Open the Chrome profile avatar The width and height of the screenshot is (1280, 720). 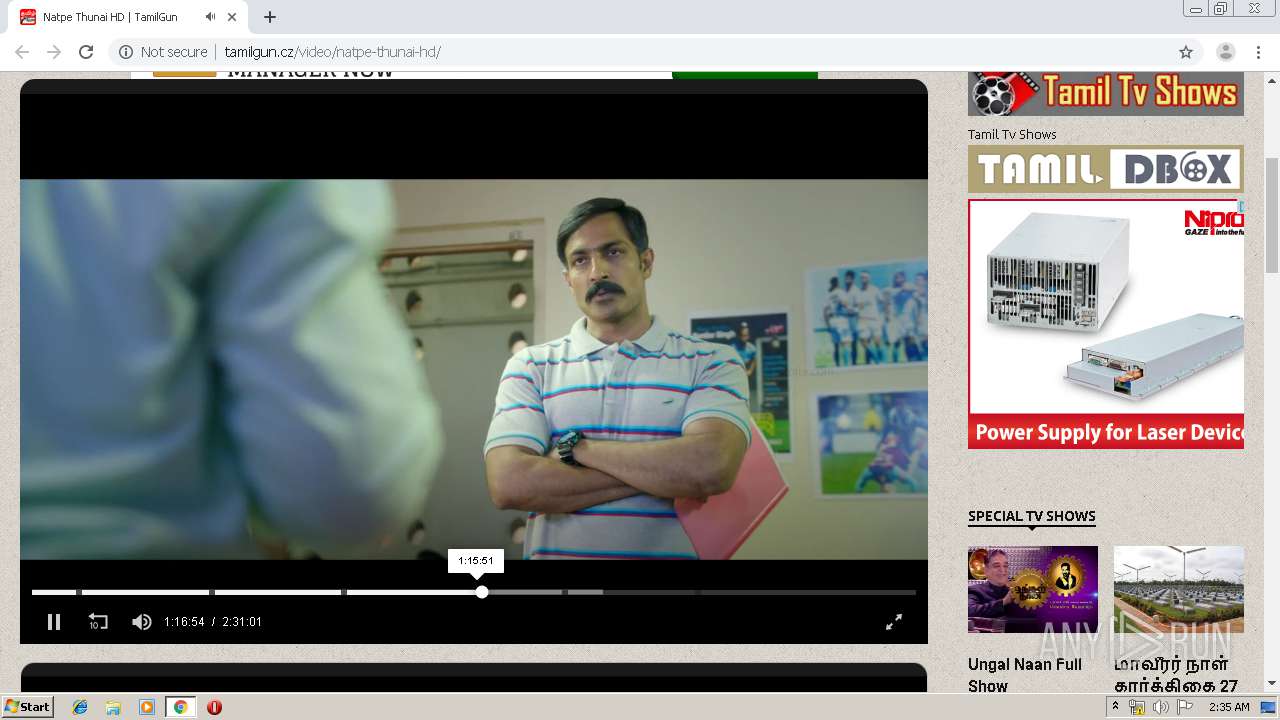[1225, 52]
